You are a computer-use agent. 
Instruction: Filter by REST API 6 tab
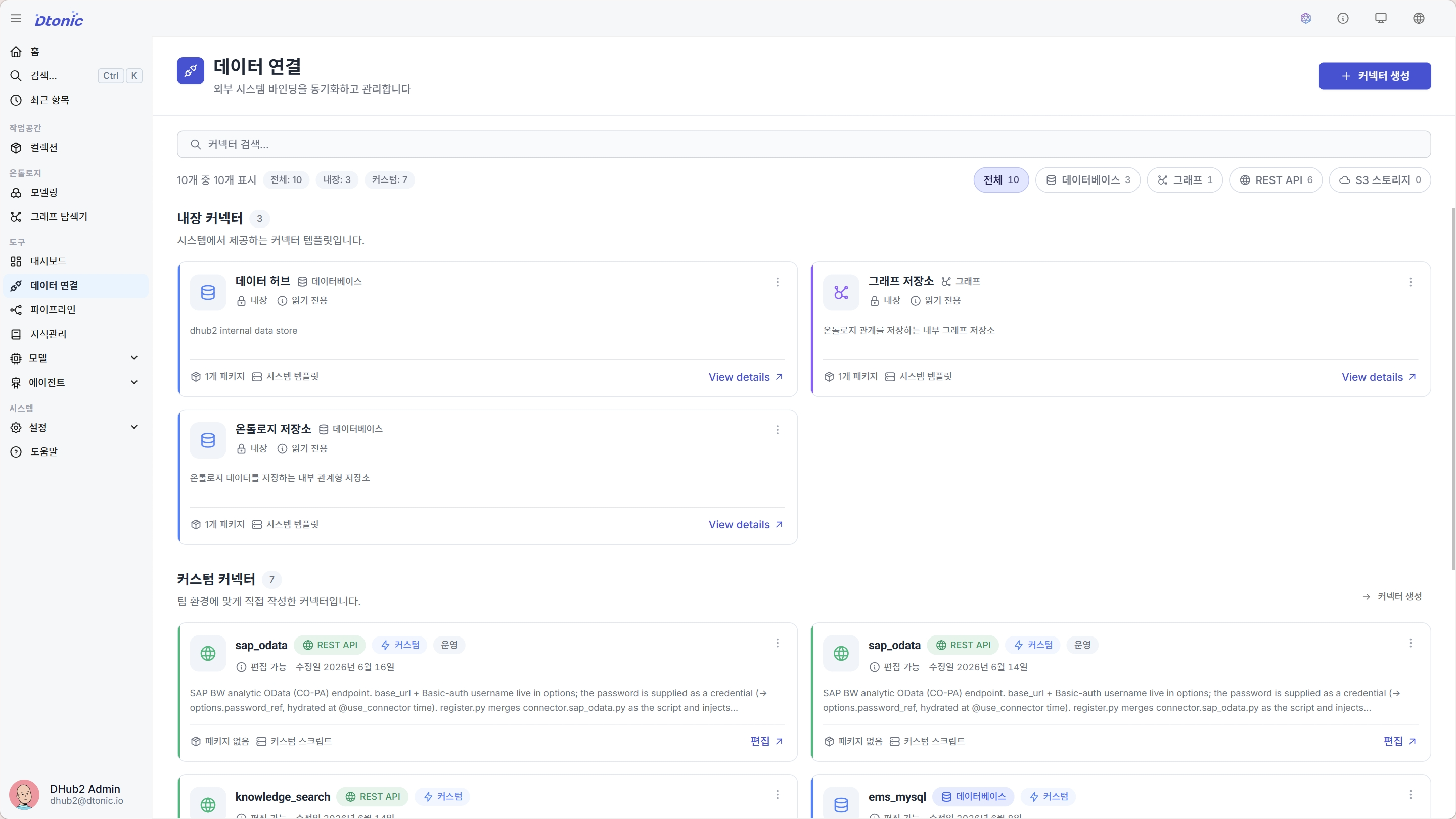pos(1276,180)
